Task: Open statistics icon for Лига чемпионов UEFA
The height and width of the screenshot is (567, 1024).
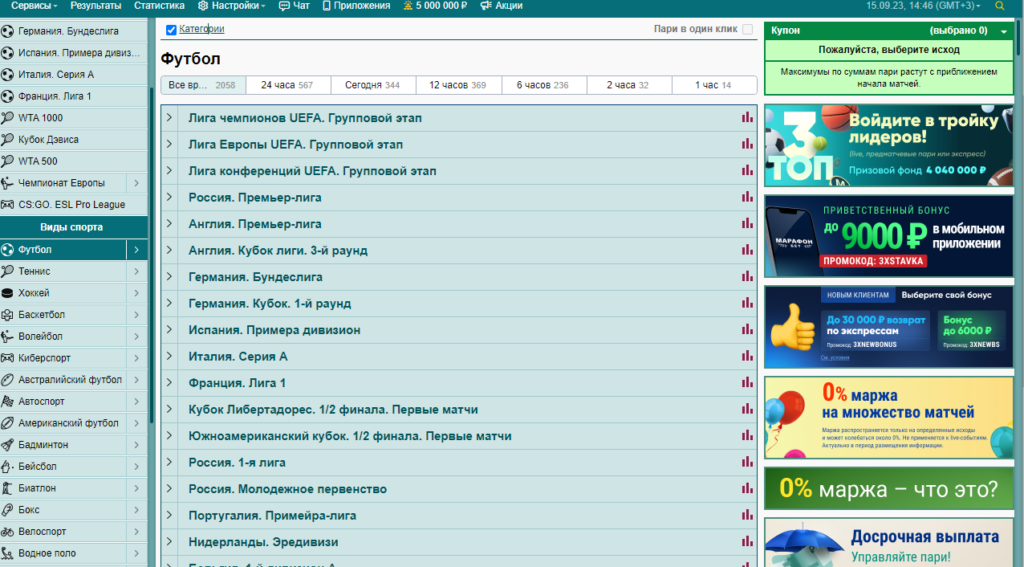Action: pos(747,118)
